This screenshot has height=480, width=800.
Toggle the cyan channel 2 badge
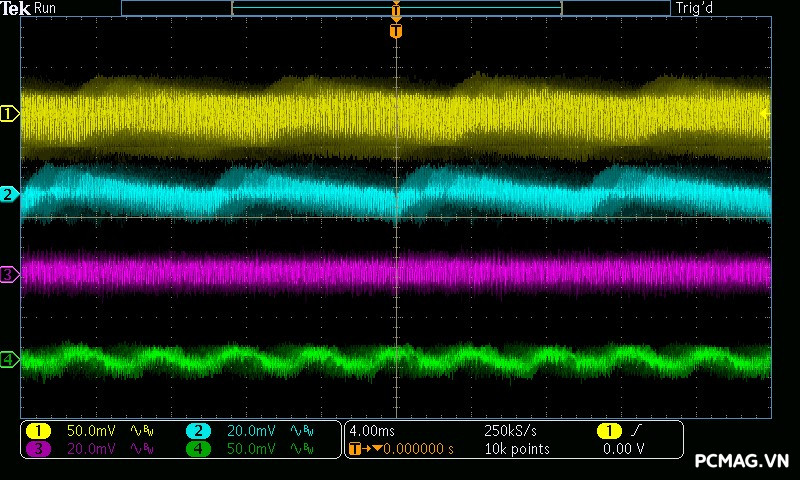198,430
